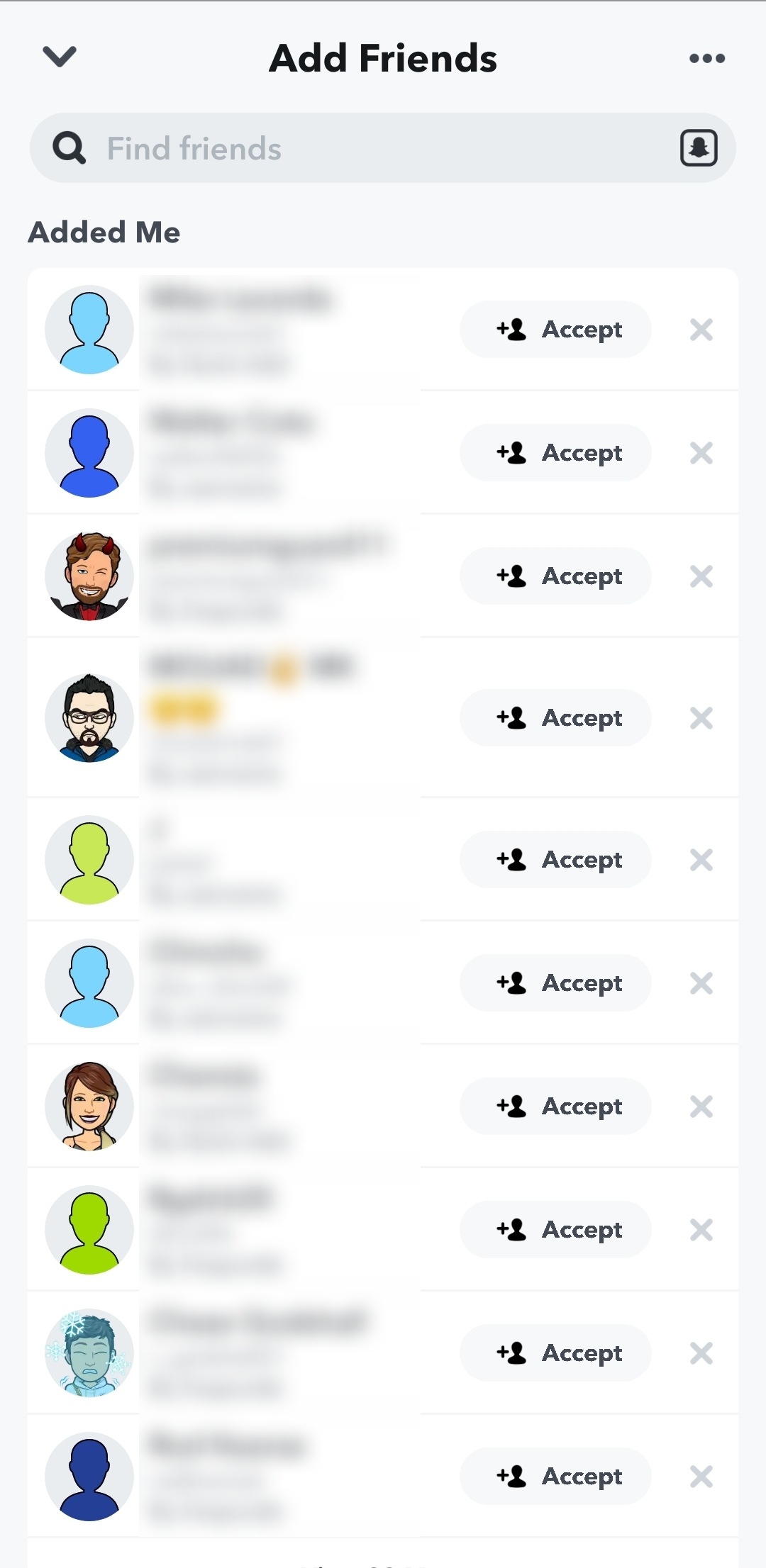Image resolution: width=766 pixels, height=1568 pixels.
Task: Tap the magnifying glass search icon
Action: [69, 148]
